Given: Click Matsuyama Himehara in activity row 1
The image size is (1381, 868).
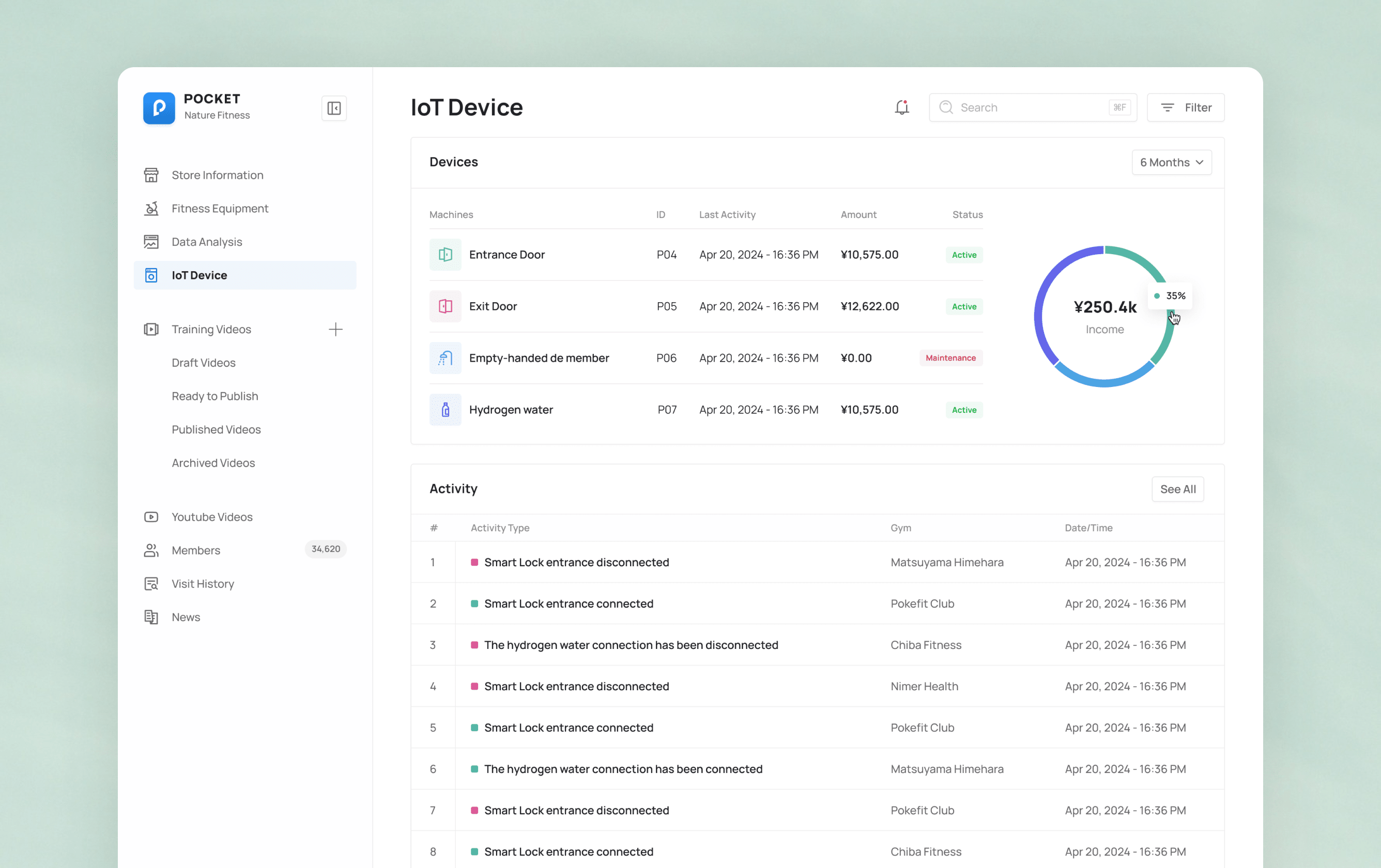Looking at the screenshot, I should 947,562.
